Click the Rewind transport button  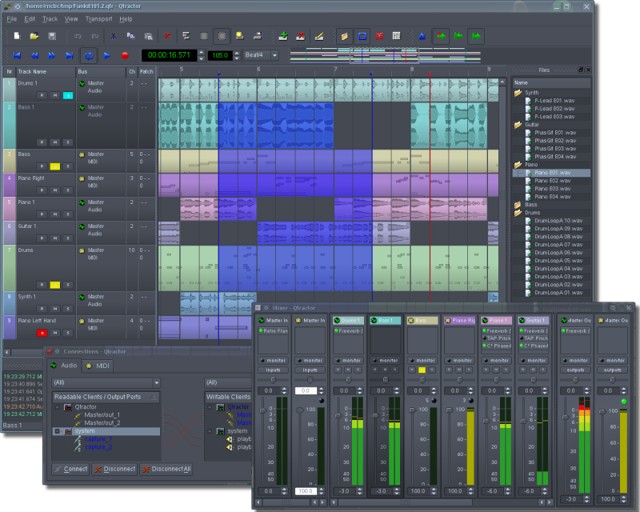point(35,56)
